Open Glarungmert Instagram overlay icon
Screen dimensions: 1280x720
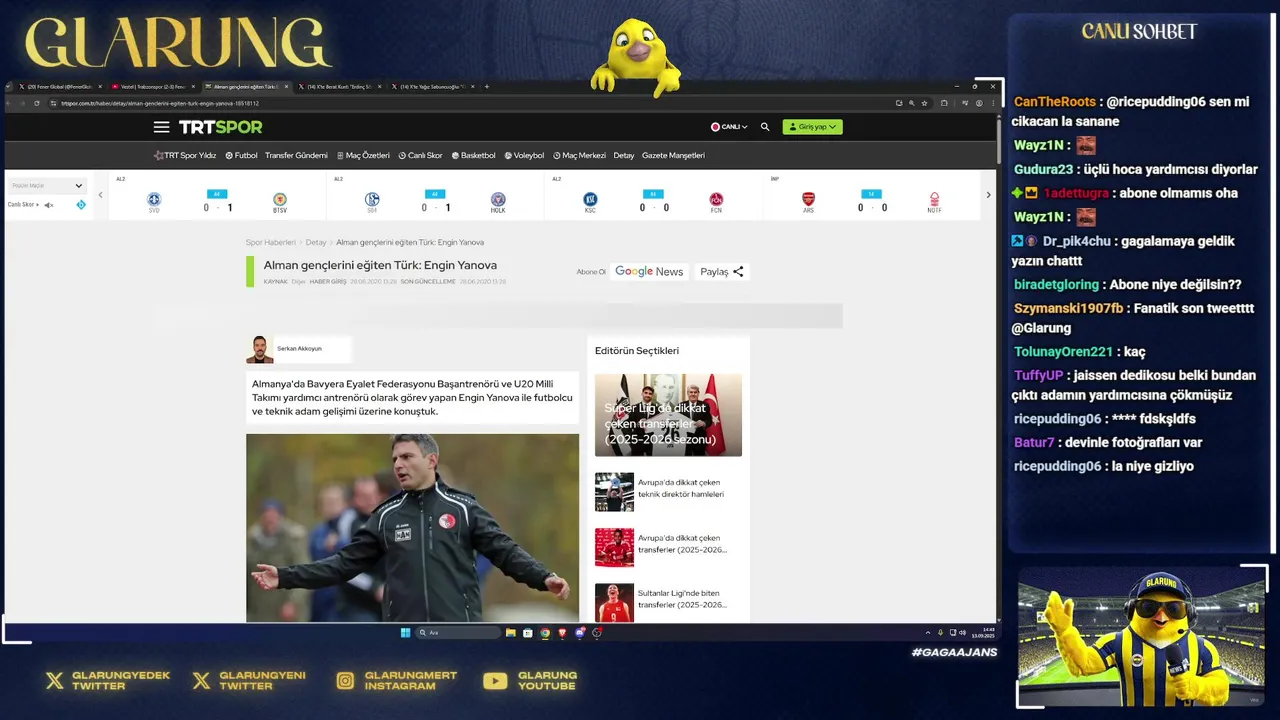click(x=345, y=681)
